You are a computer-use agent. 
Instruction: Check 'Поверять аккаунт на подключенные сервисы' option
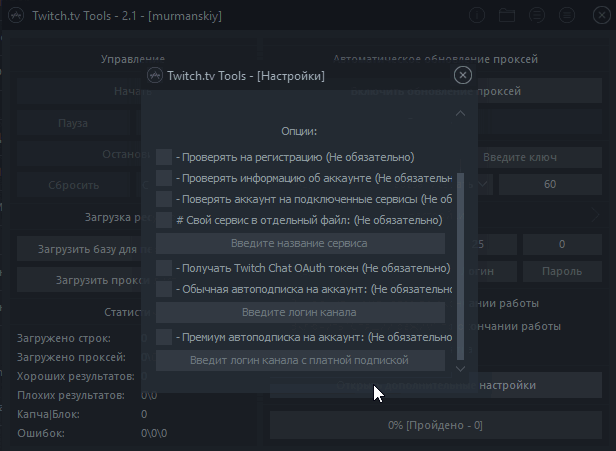click(x=164, y=199)
